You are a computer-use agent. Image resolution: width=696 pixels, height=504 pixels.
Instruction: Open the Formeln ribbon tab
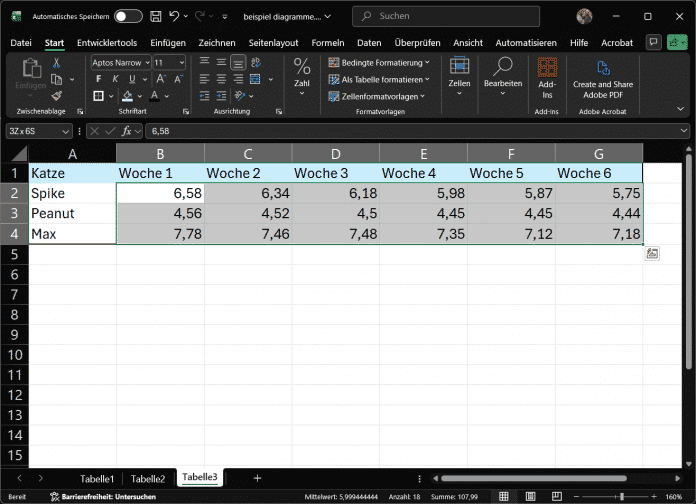(x=327, y=43)
